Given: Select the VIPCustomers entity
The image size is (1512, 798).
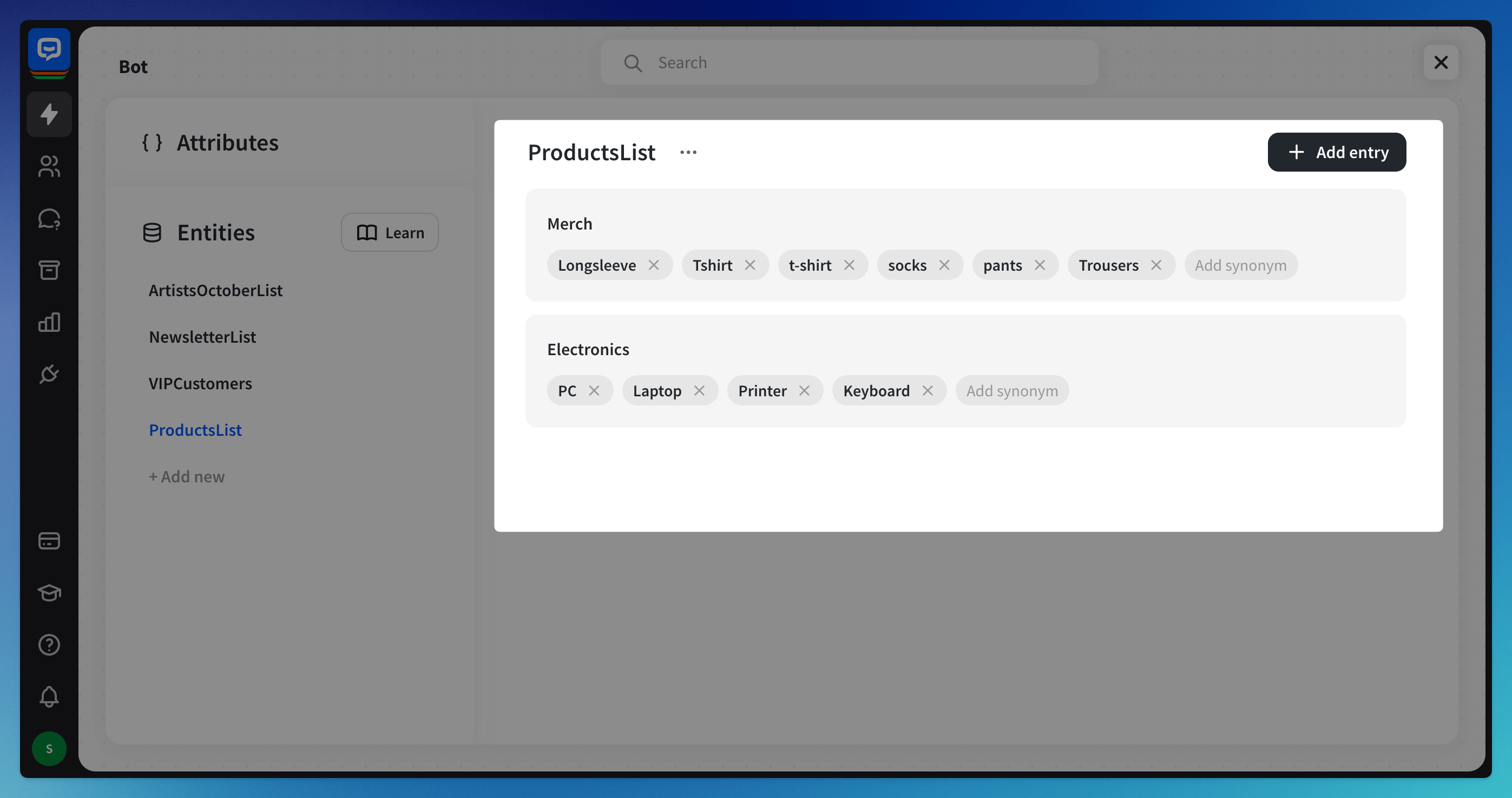Looking at the screenshot, I should click(x=200, y=383).
